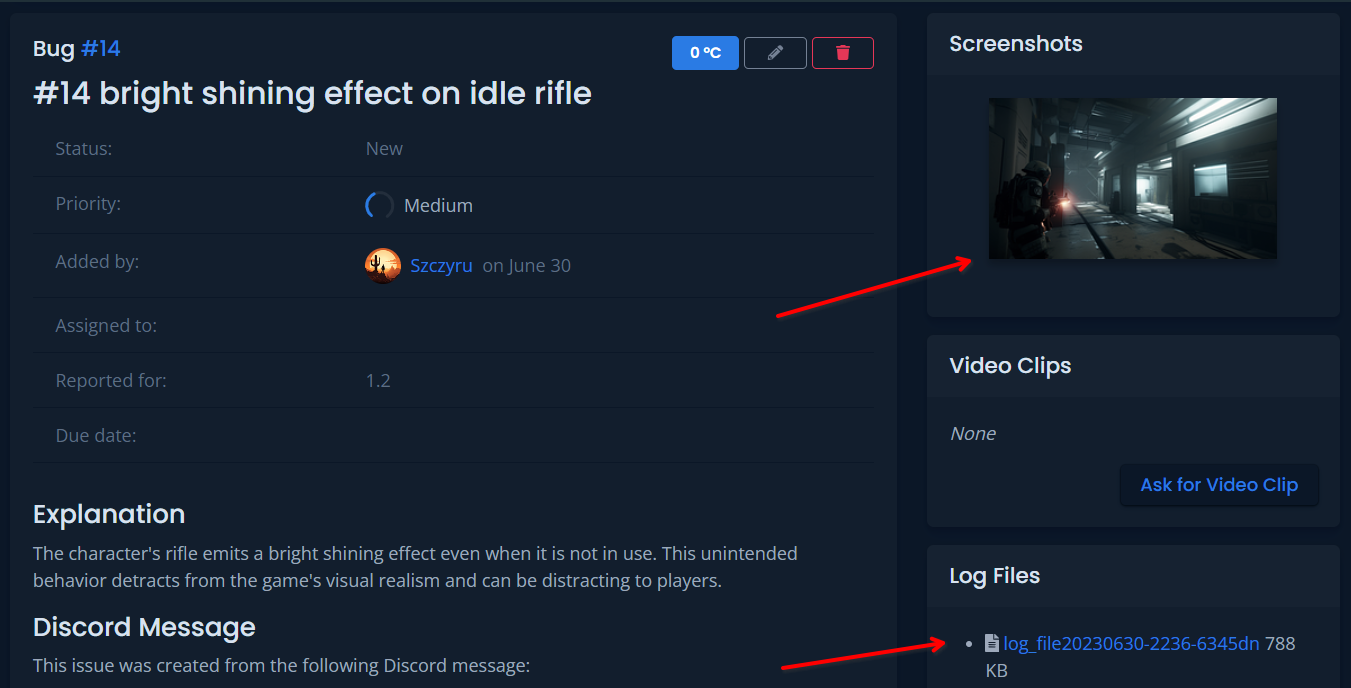This screenshot has height=688, width=1351.
Task: Visit the Szczyru user profile link
Action: pos(441,266)
